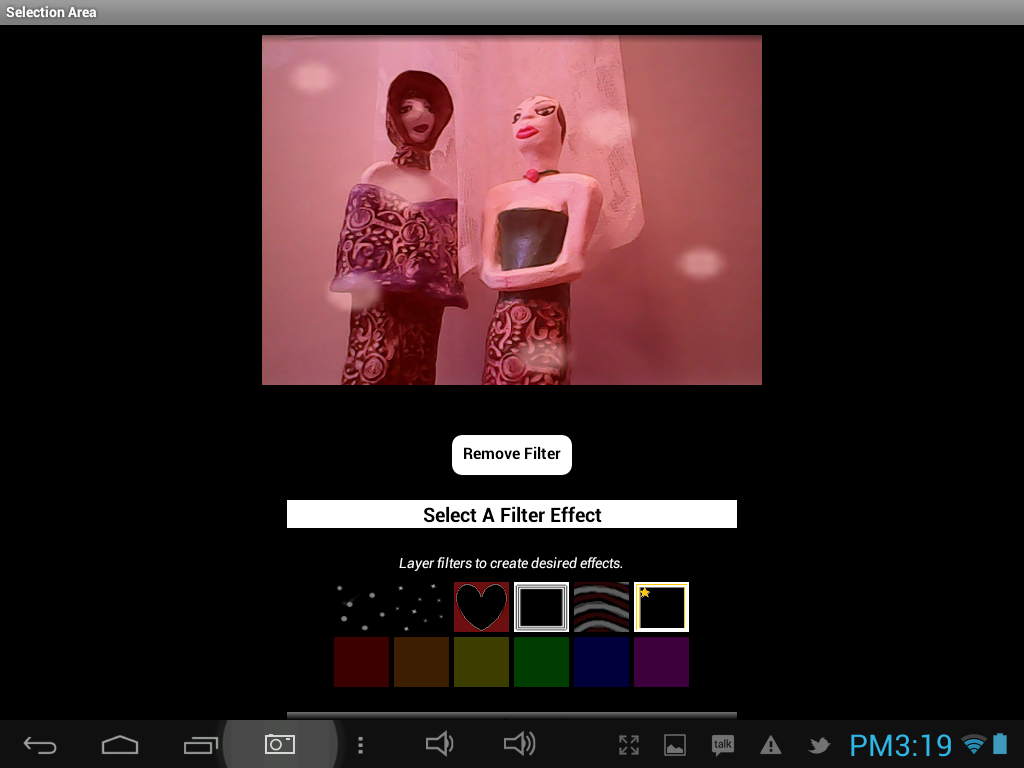Select the red heart frame filter

[481, 607]
